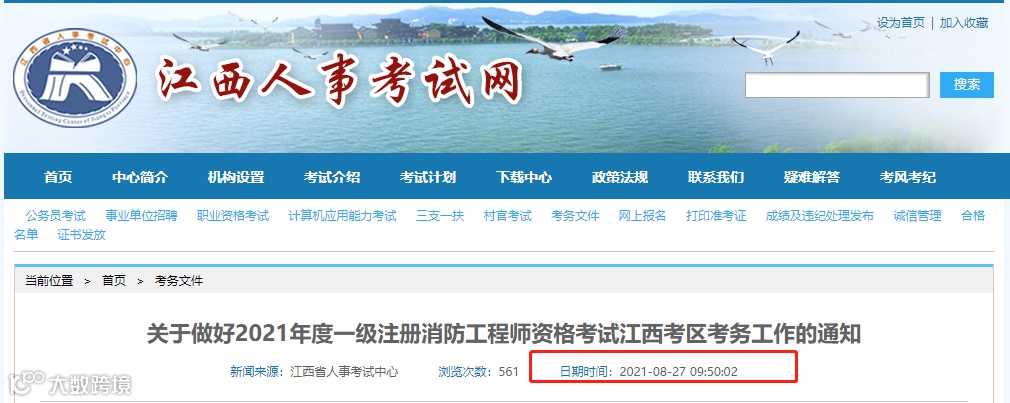Open 首页 in main navigation

tap(58, 177)
